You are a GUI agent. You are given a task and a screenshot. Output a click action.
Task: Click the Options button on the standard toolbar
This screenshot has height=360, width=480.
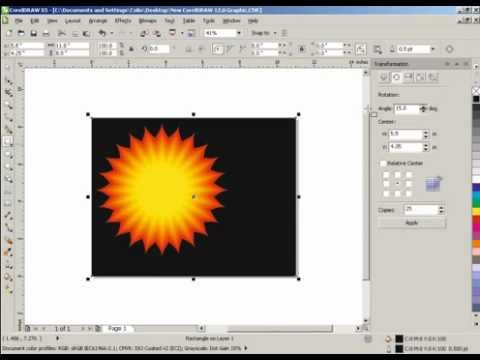tap(284, 33)
